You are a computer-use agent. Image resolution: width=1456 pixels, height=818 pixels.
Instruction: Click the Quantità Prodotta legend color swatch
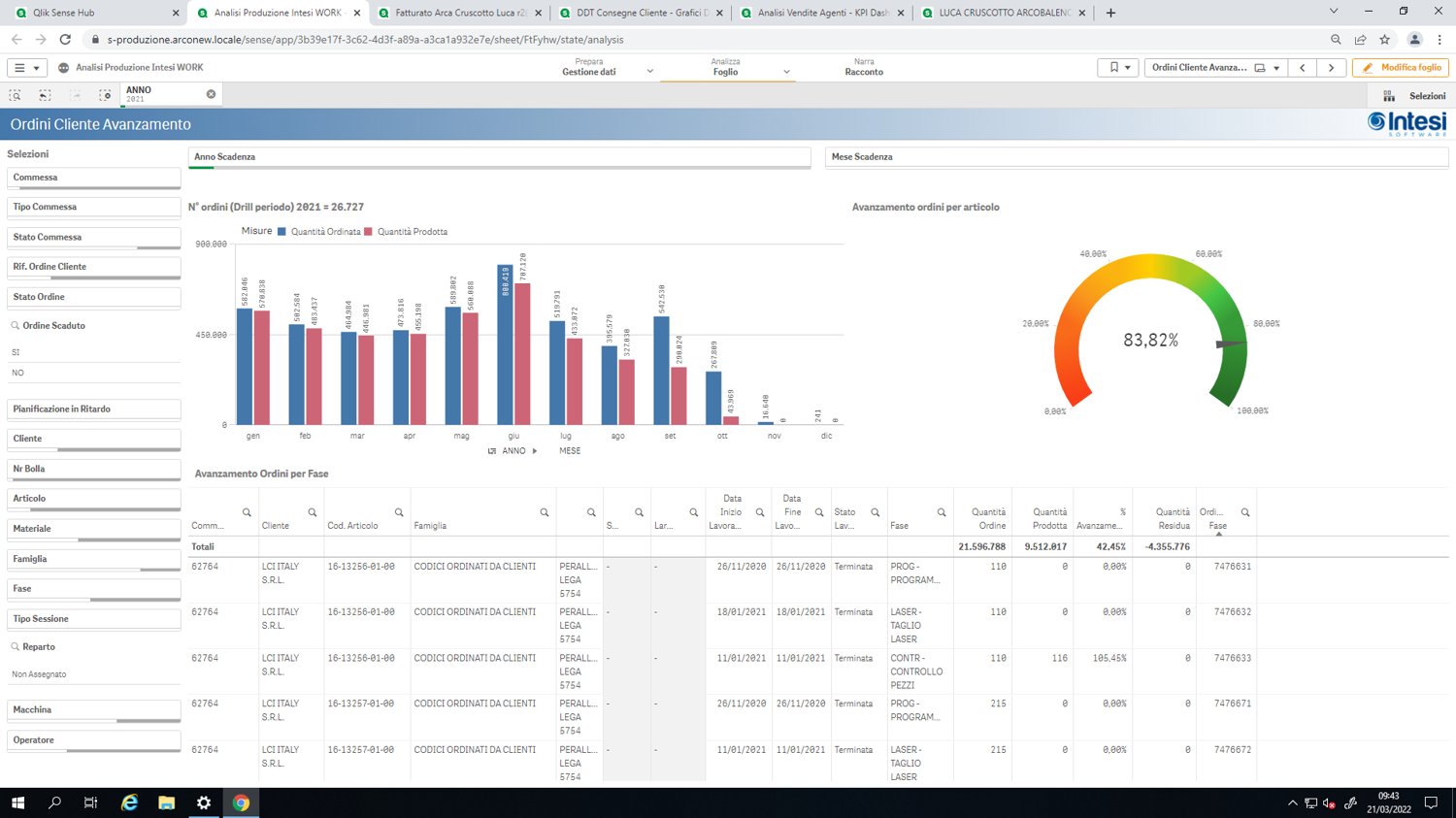[x=369, y=232]
